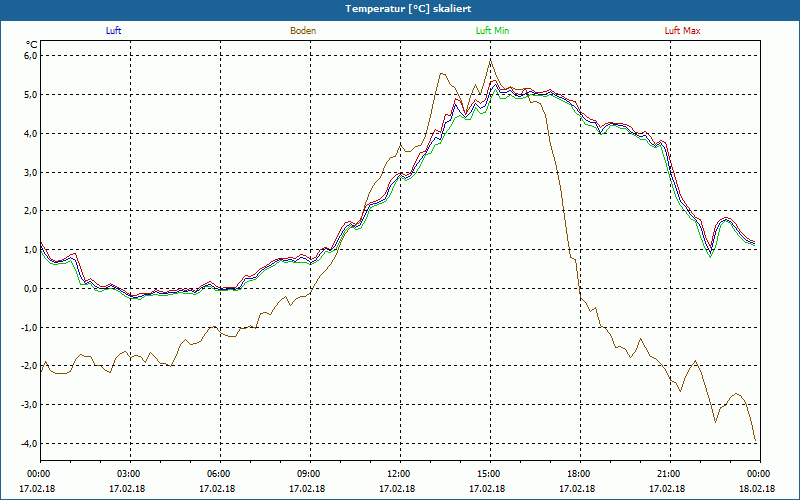
Task: Click the '18:00' time axis label
Action: point(580,474)
